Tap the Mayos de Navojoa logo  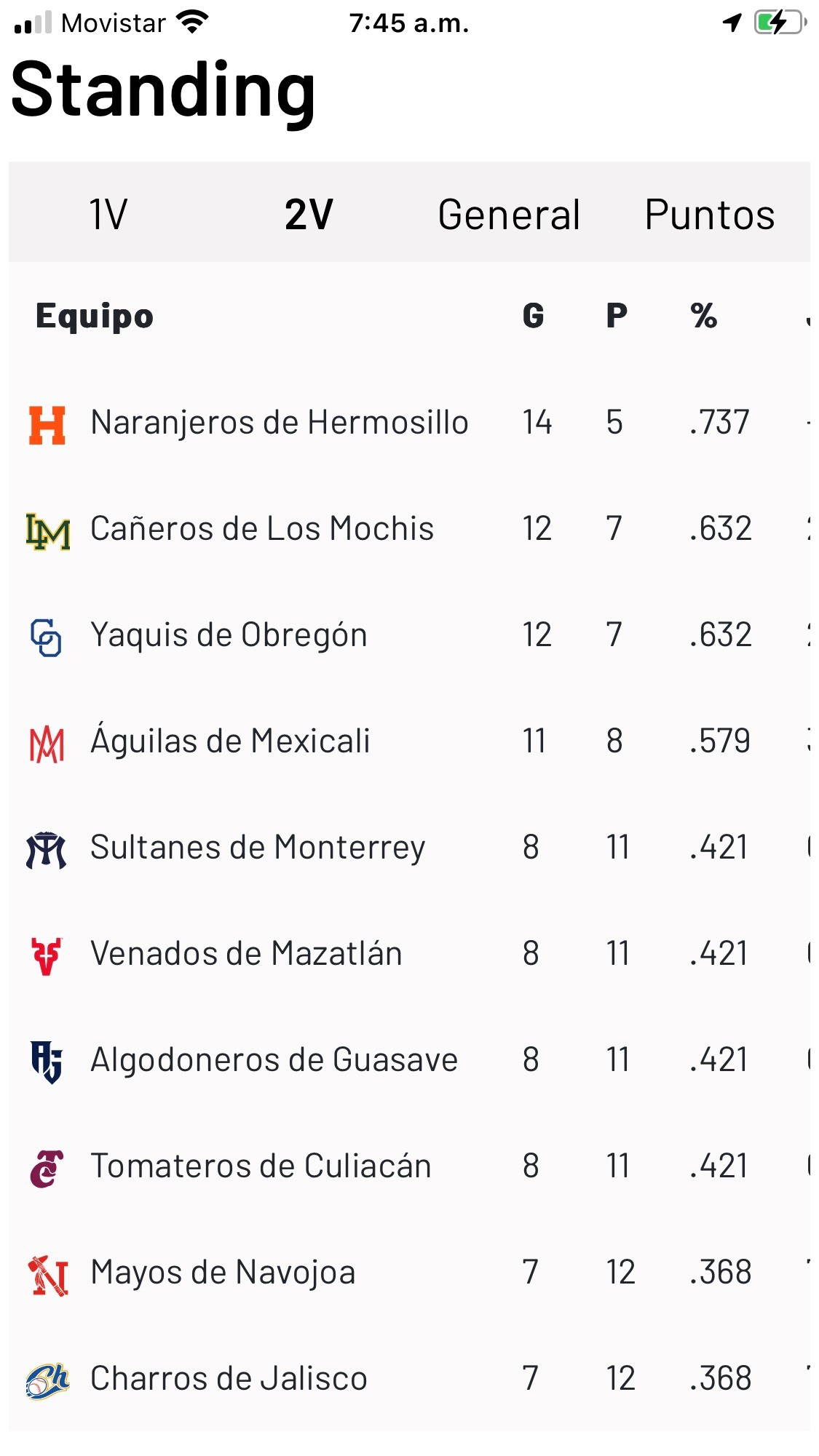pyautogui.click(x=48, y=1275)
